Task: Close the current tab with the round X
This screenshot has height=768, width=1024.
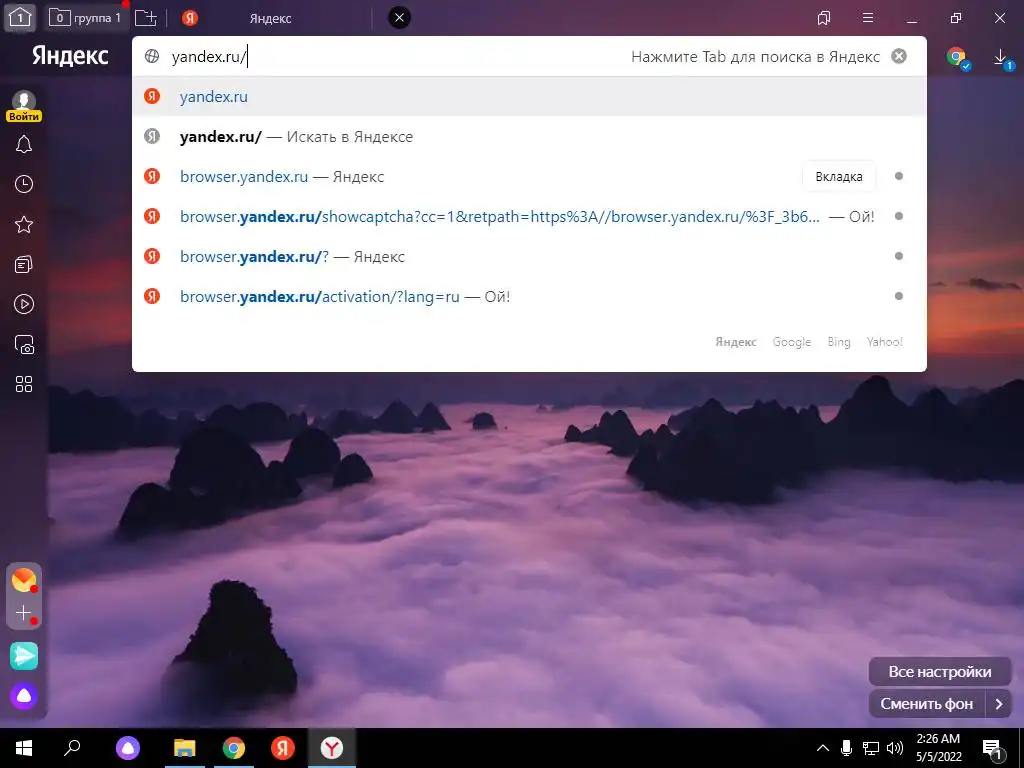Action: [399, 18]
